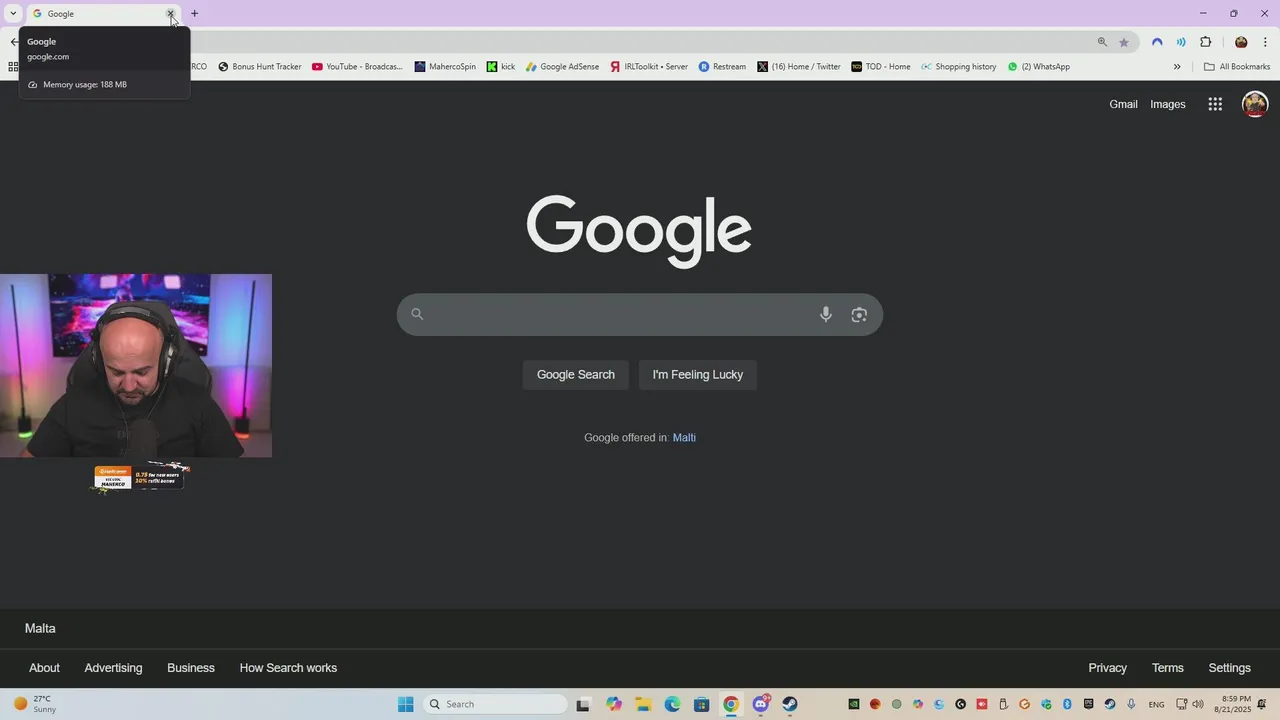Open the Advertising footer link
This screenshot has width=1280, height=720.
[113, 668]
